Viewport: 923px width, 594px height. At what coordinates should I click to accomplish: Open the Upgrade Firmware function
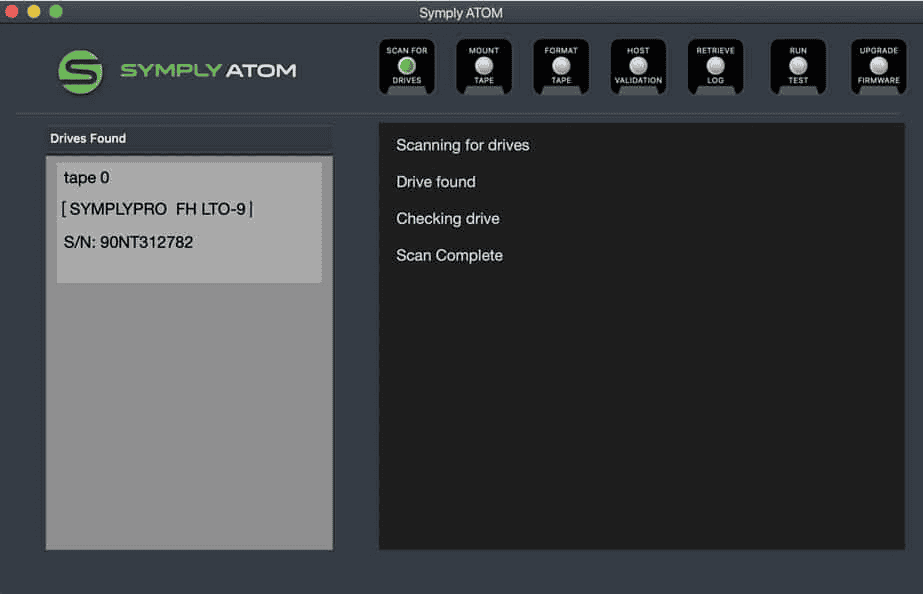[878, 66]
